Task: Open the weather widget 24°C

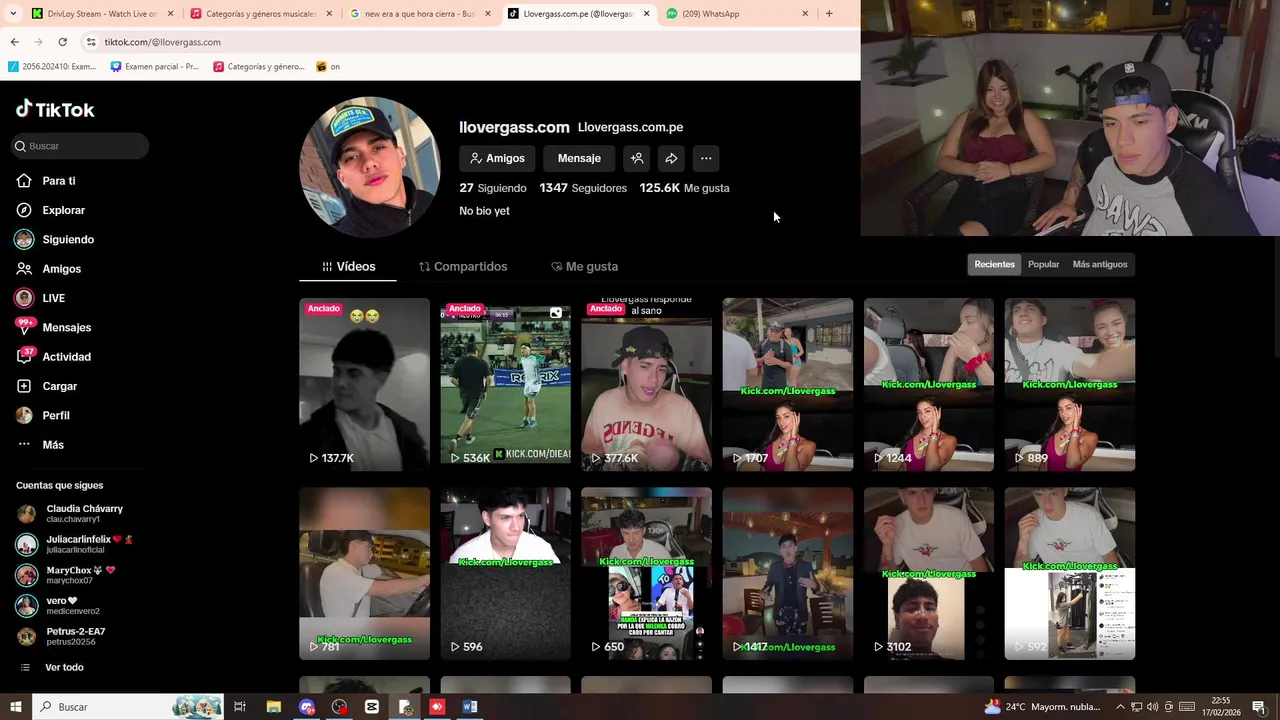Action: pos(1041,707)
